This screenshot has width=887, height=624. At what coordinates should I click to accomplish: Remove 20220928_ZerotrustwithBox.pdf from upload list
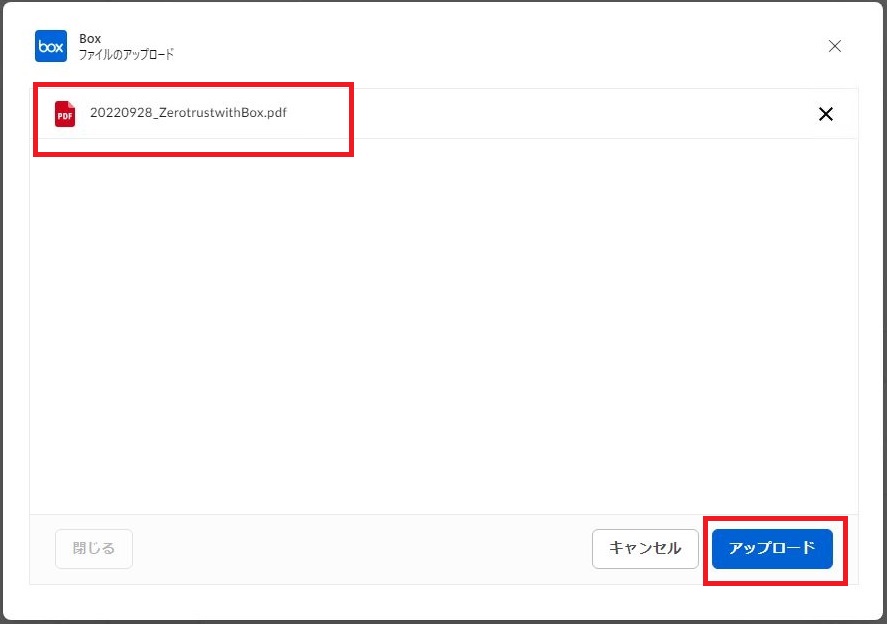(826, 114)
